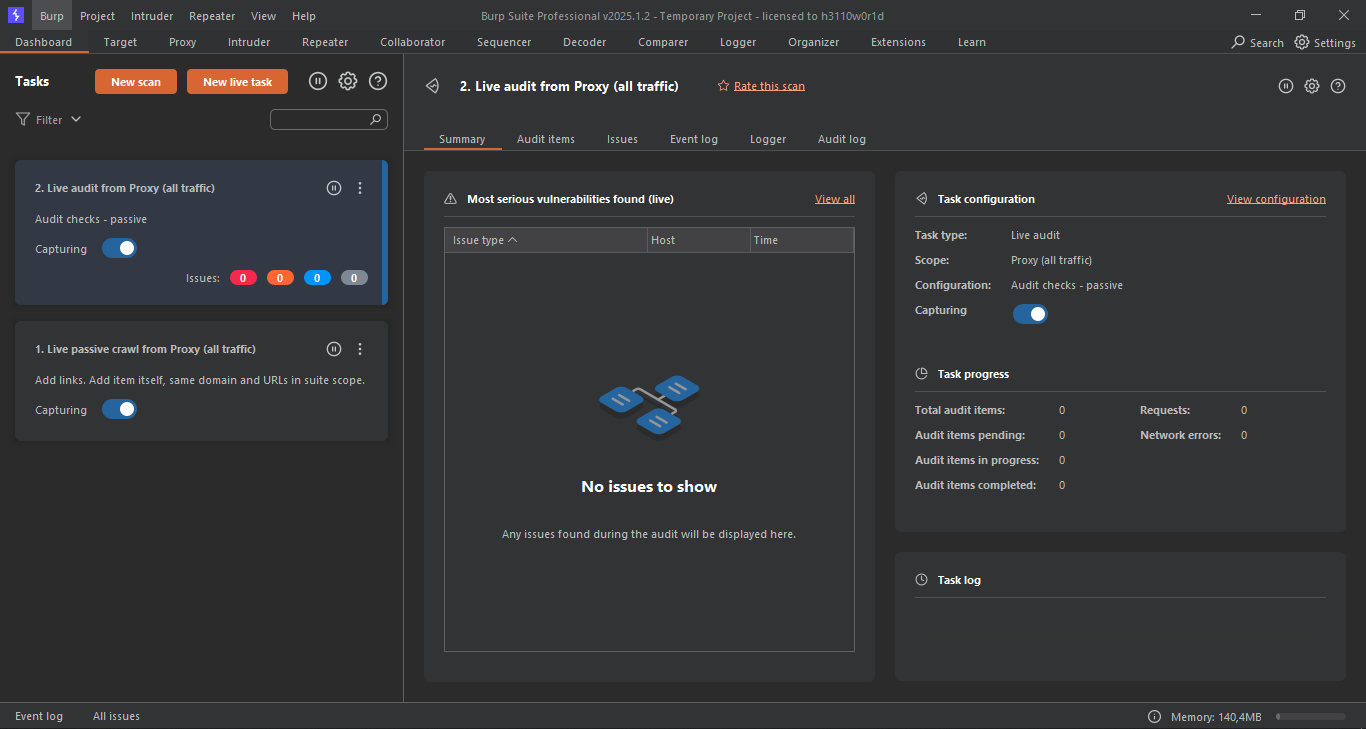
Task: Open Event log in status bar
Action: (39, 716)
